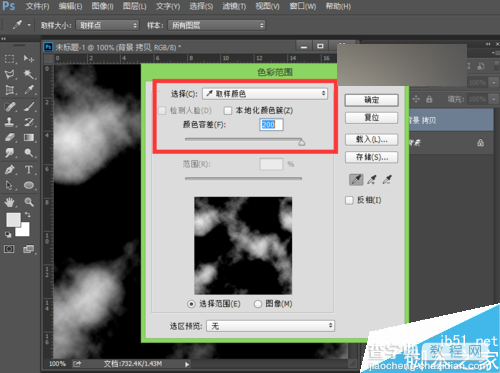Select the Dodge tool

pyautogui.click(x=29, y=153)
